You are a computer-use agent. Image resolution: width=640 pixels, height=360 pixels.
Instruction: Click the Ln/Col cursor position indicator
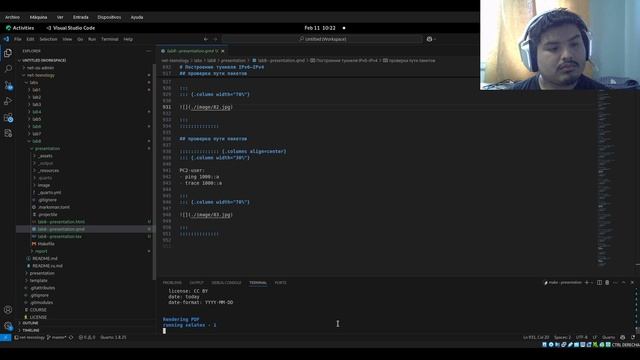536,338
